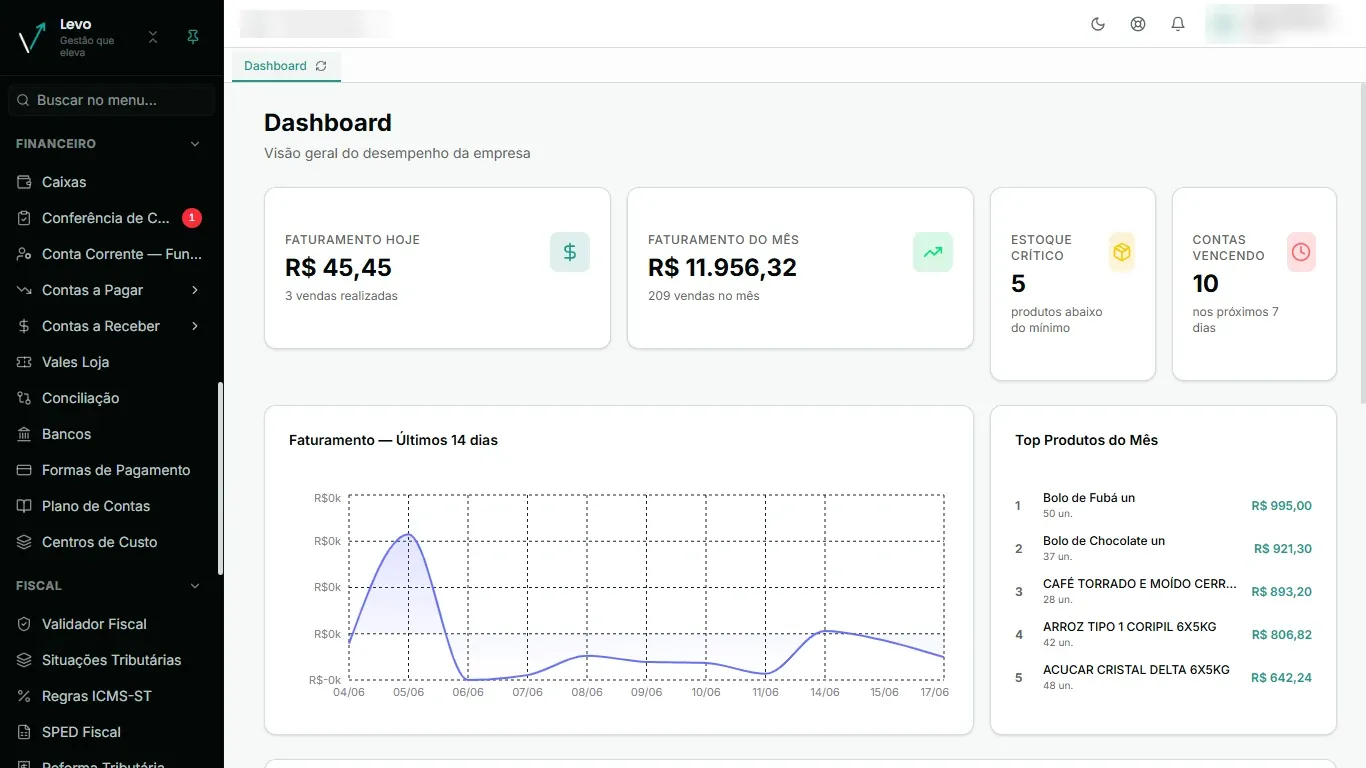This screenshot has width=1366, height=768.
Task: Refresh the Dashboard tab using its reload icon
Action: [321, 66]
